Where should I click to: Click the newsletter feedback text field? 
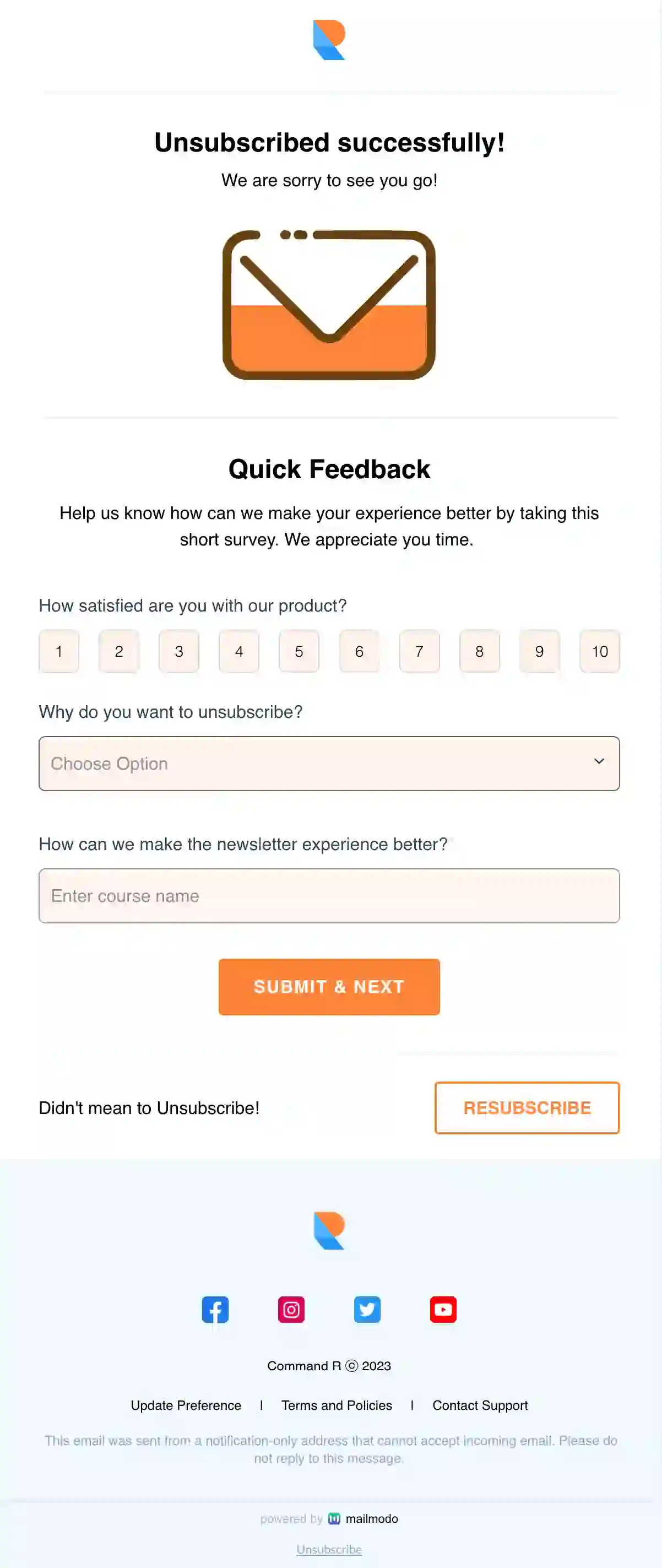click(329, 896)
